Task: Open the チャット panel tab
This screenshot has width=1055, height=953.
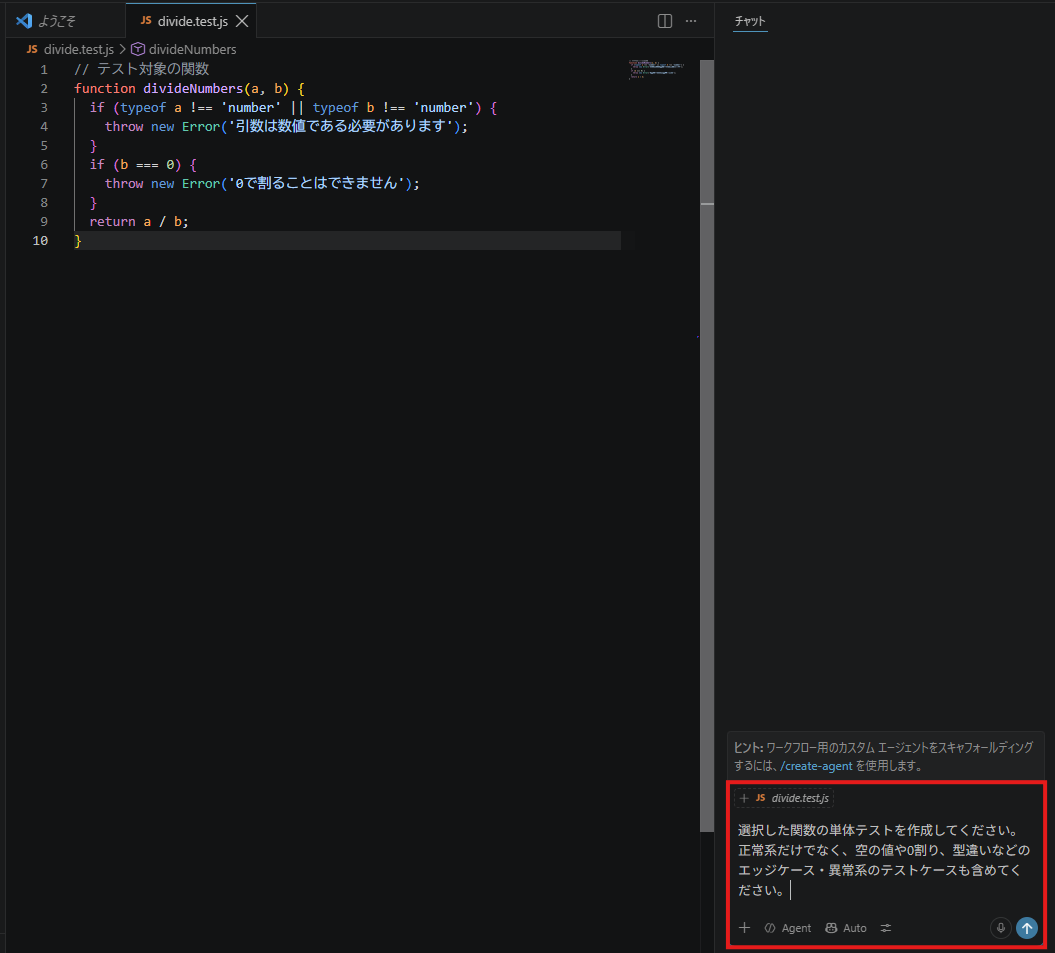Action: pos(750,21)
